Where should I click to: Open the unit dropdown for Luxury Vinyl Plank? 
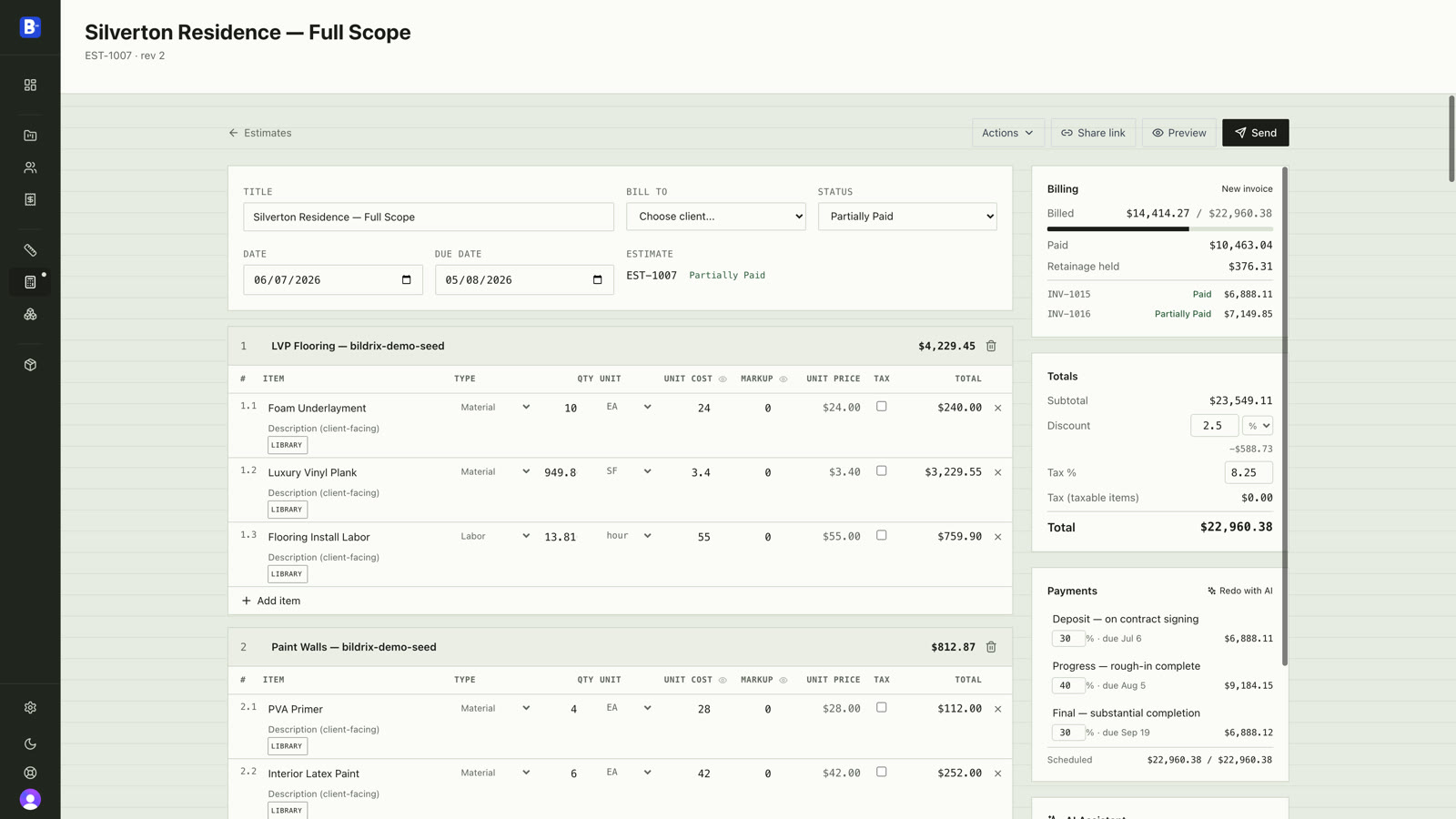pyautogui.click(x=628, y=471)
